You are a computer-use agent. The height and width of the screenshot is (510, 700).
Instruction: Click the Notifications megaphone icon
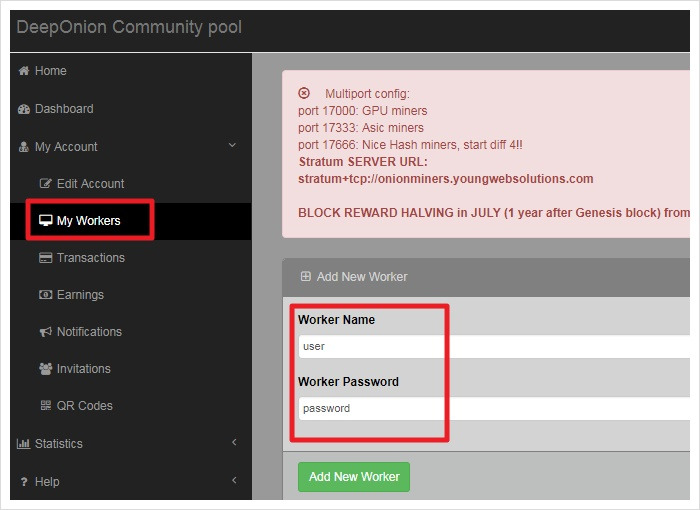click(46, 332)
